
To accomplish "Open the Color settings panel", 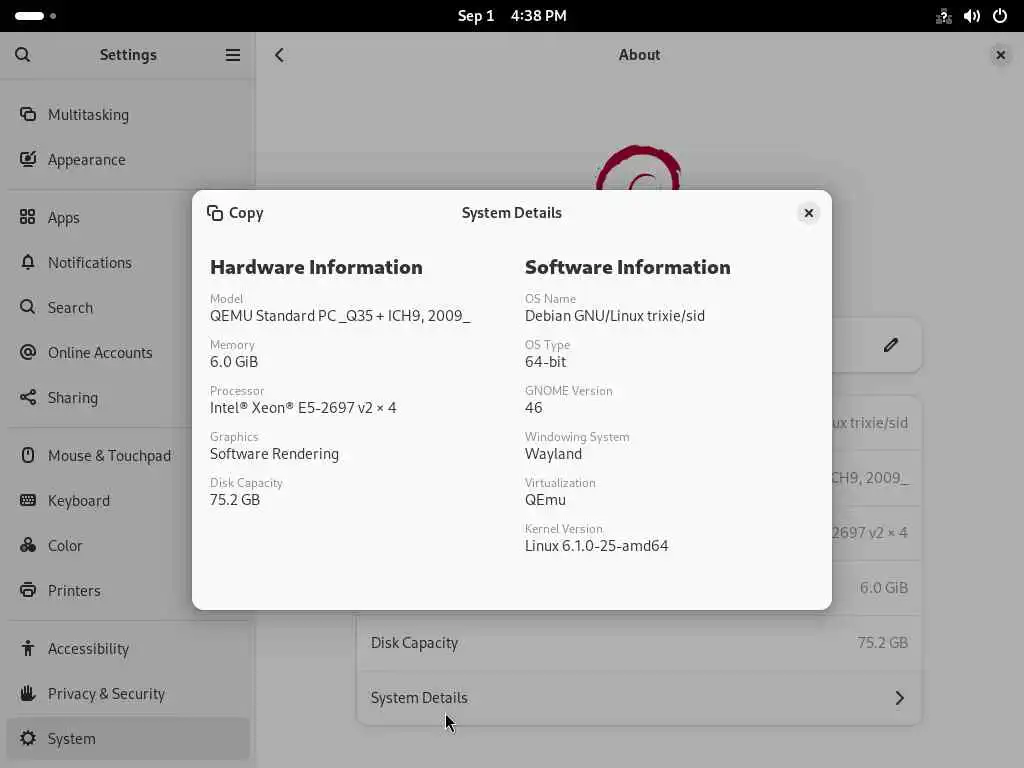I will pyautogui.click(x=128, y=546).
